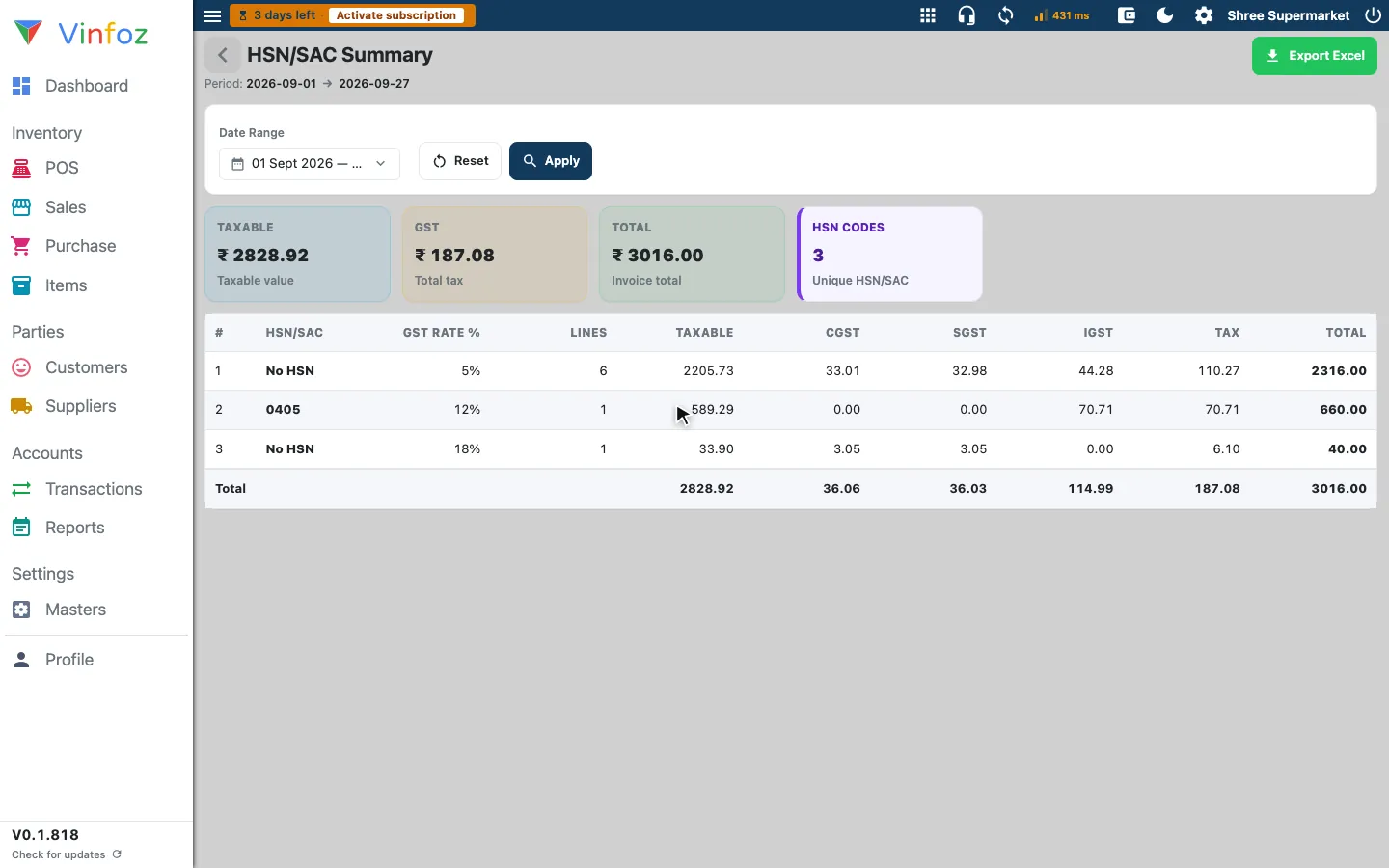The height and width of the screenshot is (868, 1389).
Task: Click the 2316.00 total cell
Action: [x=1339, y=371]
